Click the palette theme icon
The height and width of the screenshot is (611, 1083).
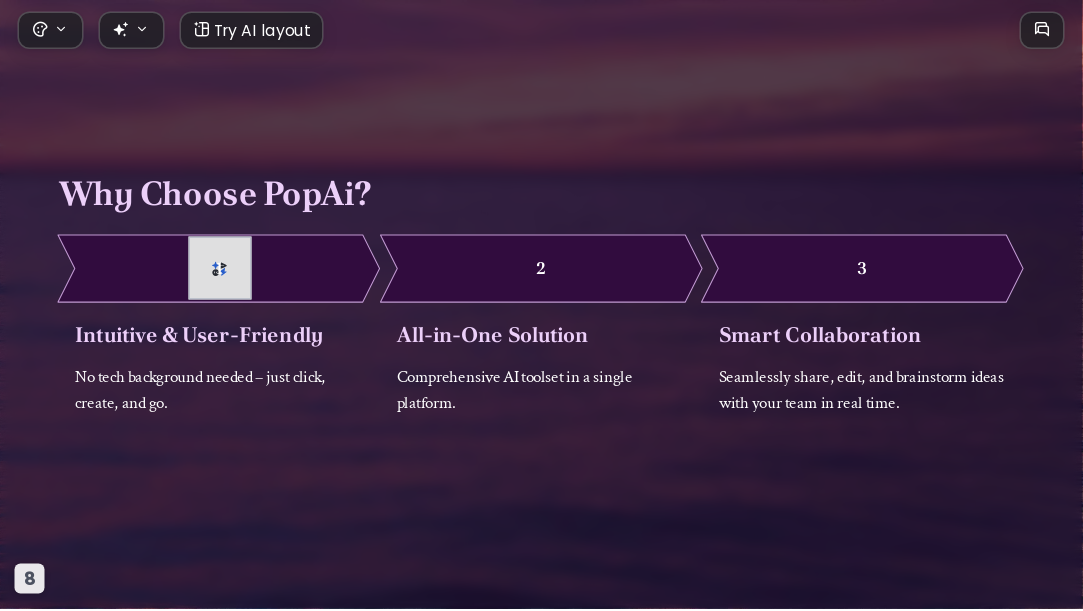[40, 30]
